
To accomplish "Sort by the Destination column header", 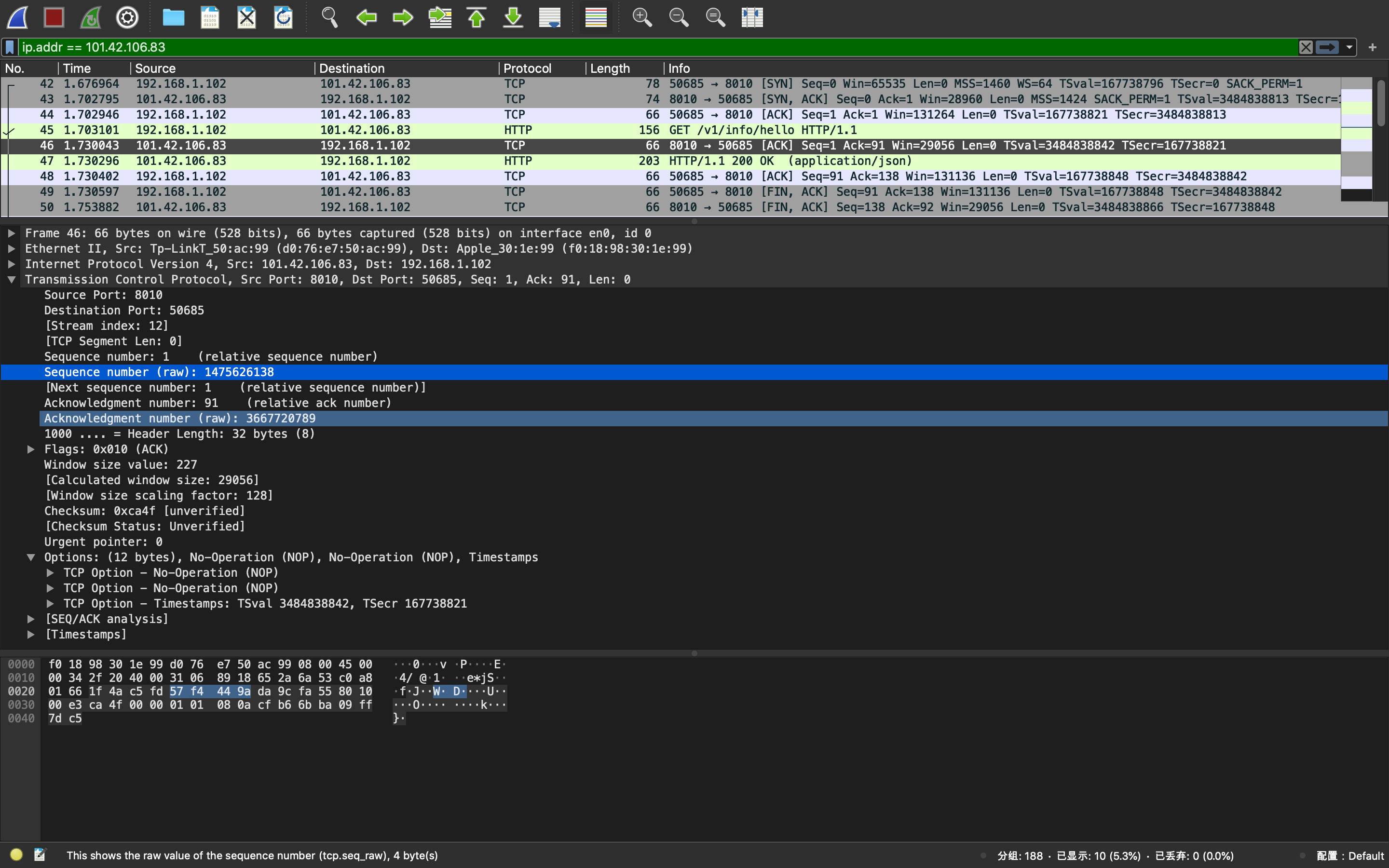I will tap(407, 68).
